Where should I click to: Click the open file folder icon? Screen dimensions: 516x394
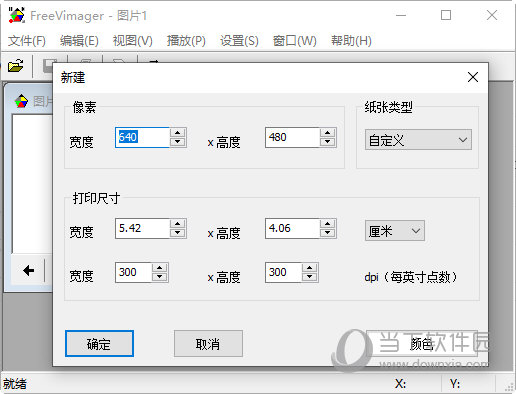click(16, 65)
